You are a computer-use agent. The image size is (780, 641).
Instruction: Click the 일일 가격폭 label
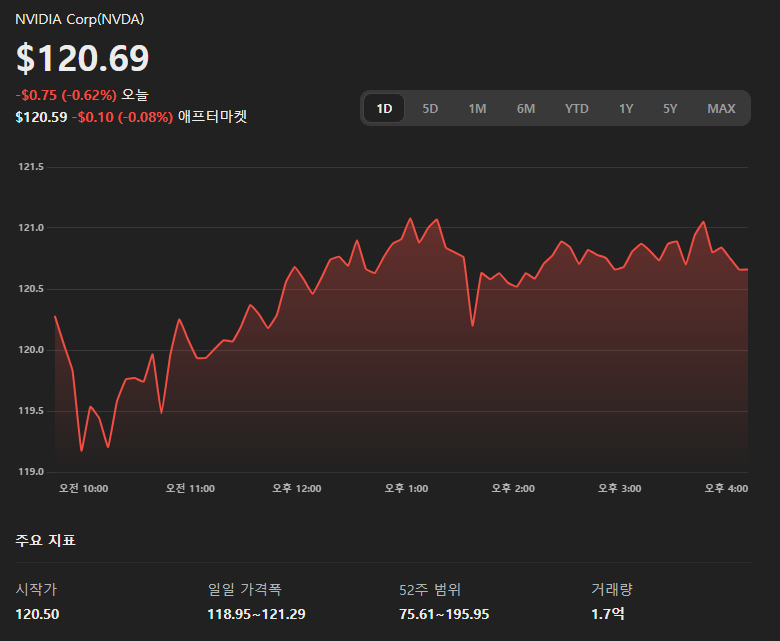pyautogui.click(x=245, y=590)
